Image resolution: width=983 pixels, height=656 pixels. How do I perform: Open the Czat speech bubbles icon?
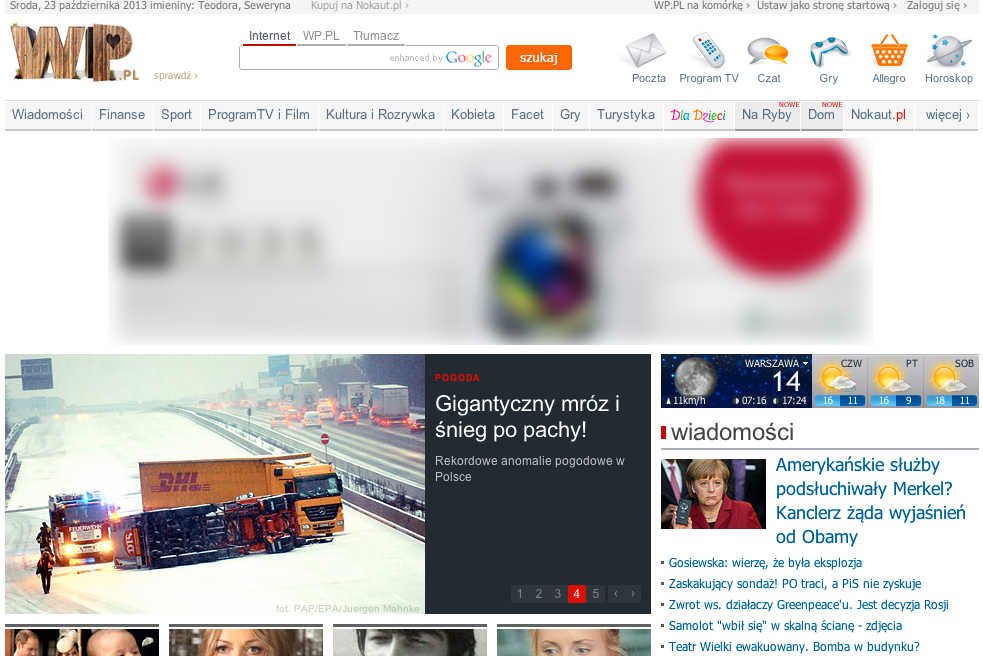click(x=768, y=50)
